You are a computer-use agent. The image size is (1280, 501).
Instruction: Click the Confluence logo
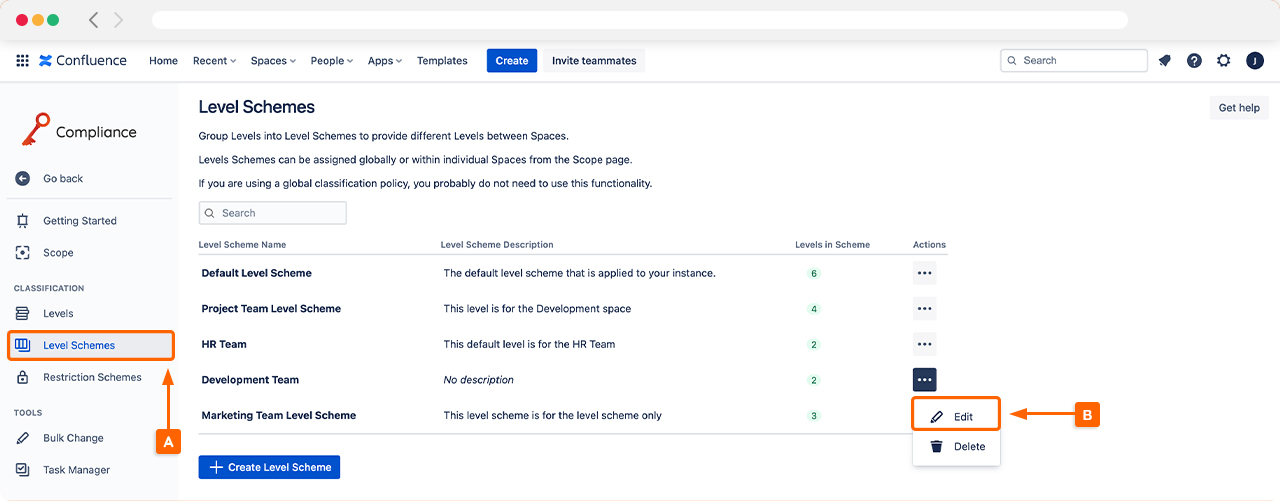pos(83,61)
